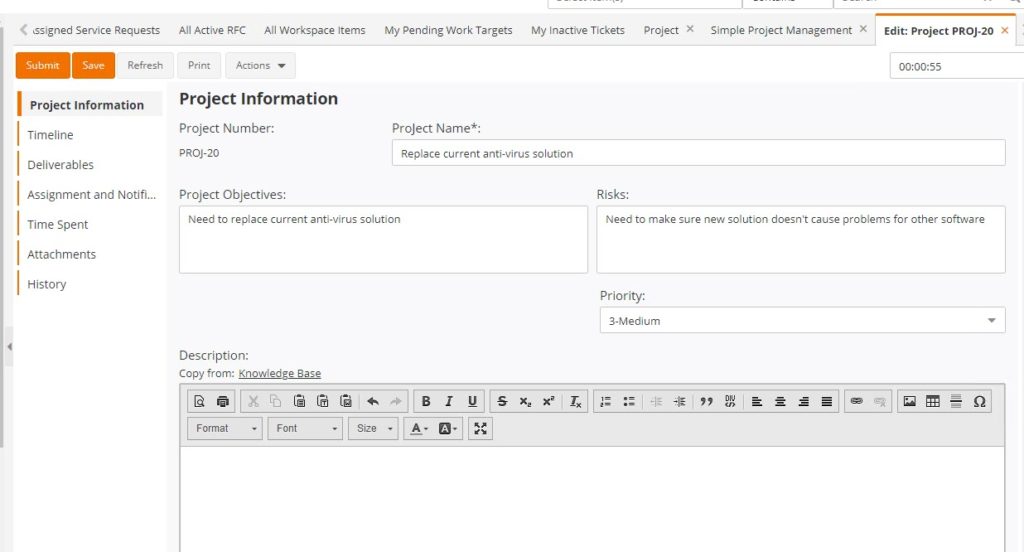Toggle italic formatting in the editor
Viewport: 1024px width, 552px height.
pyautogui.click(x=449, y=401)
